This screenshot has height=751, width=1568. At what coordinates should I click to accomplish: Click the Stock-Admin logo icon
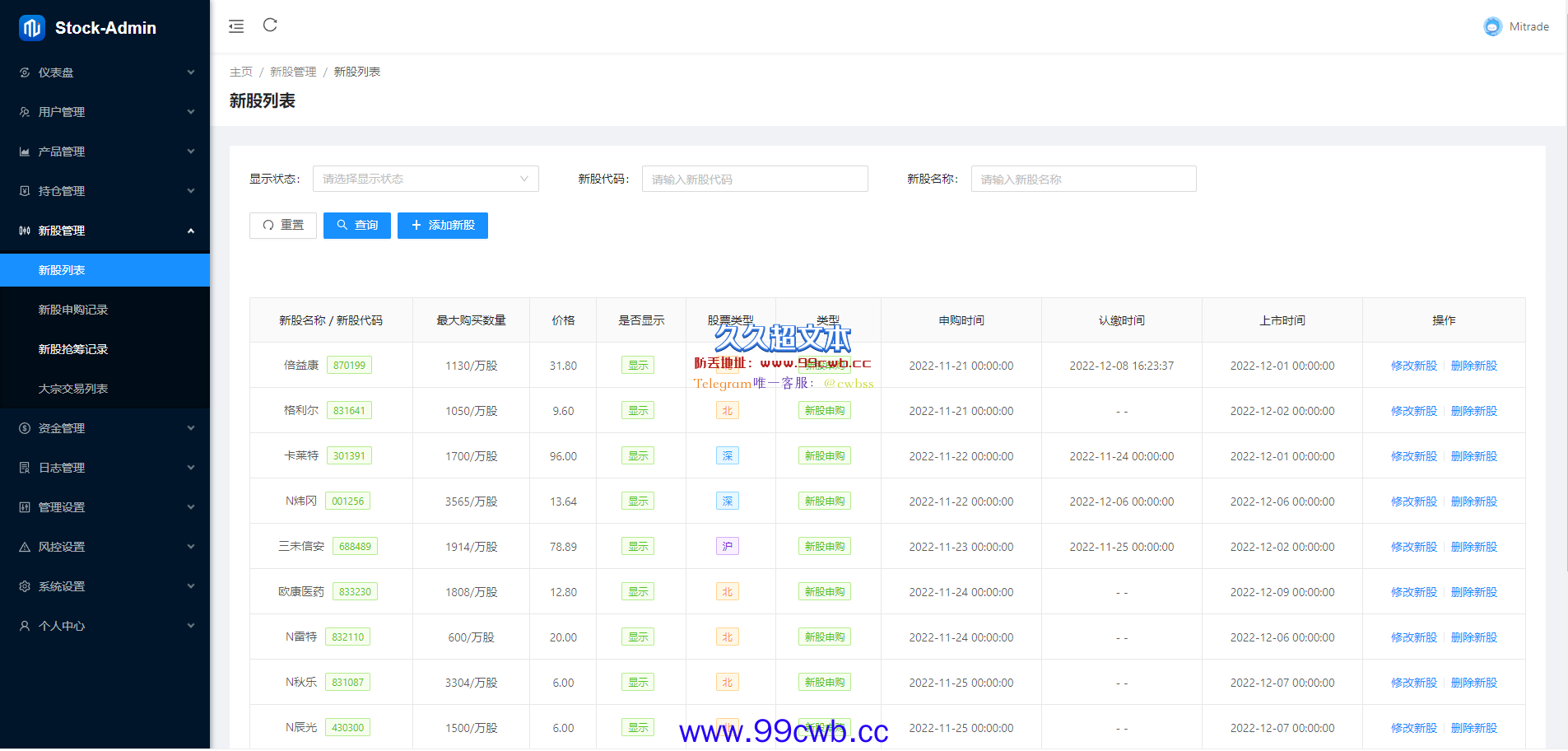pyautogui.click(x=32, y=28)
